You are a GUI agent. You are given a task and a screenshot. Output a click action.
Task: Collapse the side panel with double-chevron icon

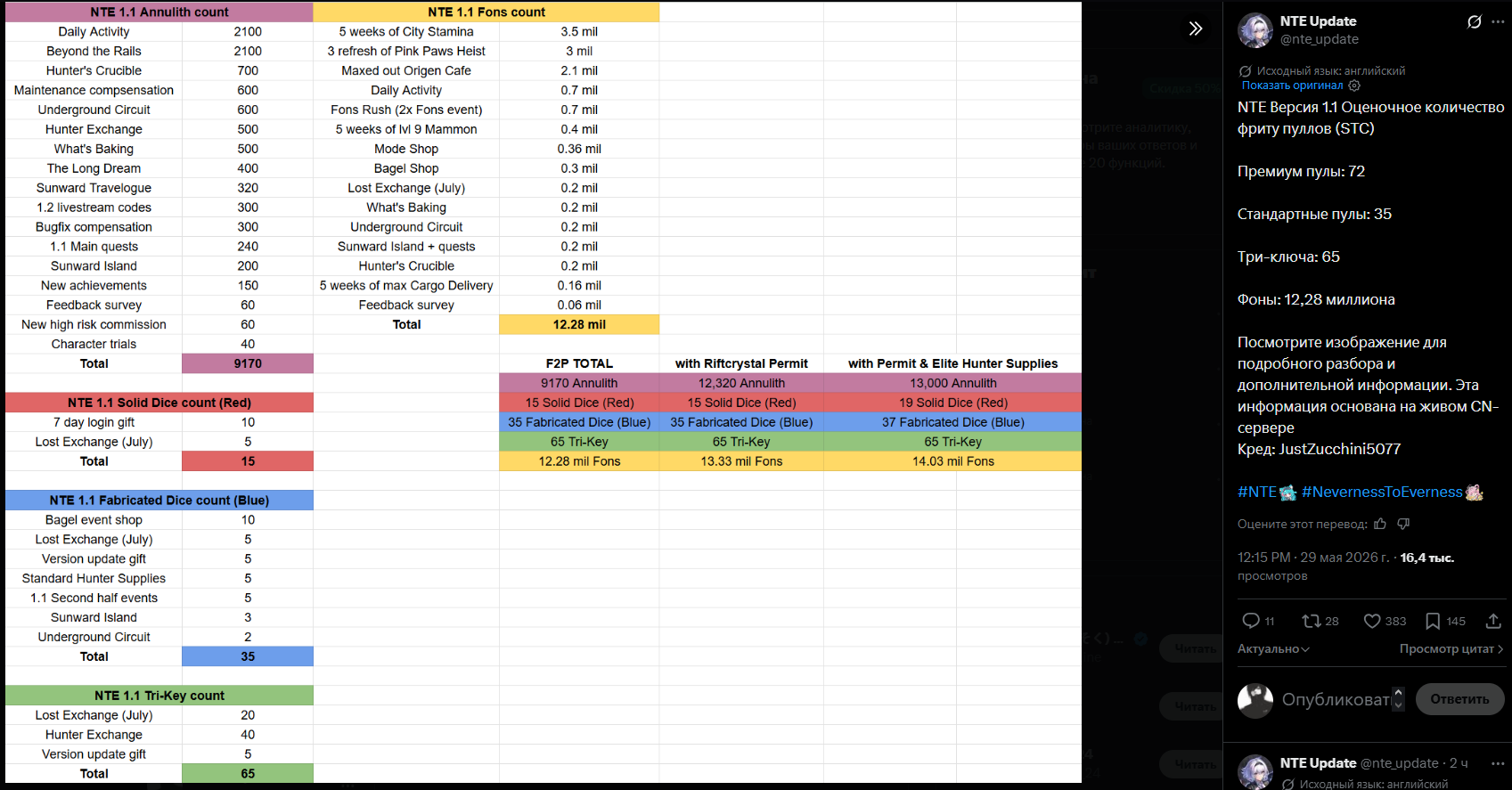coord(1196,29)
